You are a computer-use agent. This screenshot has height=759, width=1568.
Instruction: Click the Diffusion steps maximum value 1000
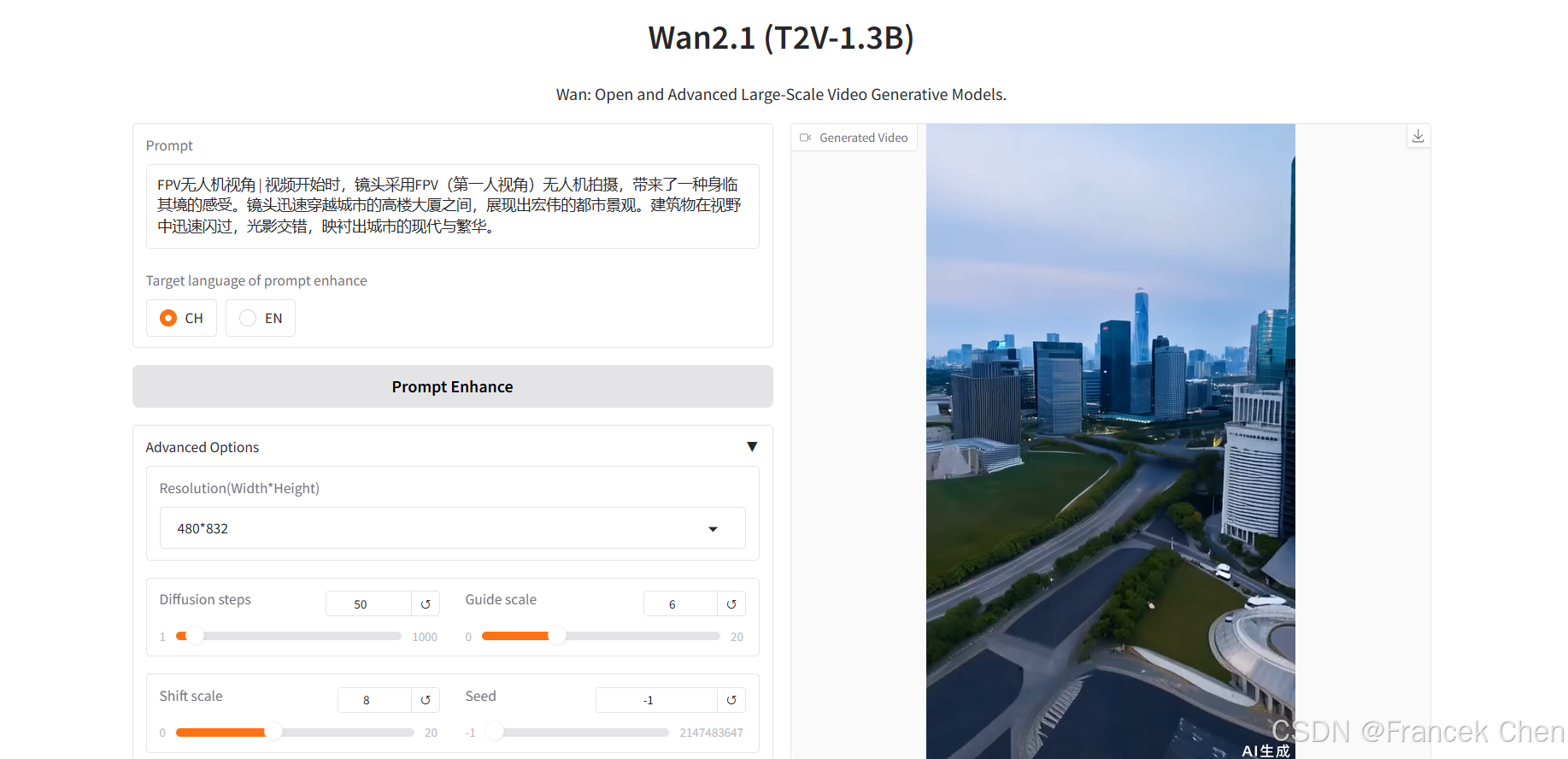[425, 637]
